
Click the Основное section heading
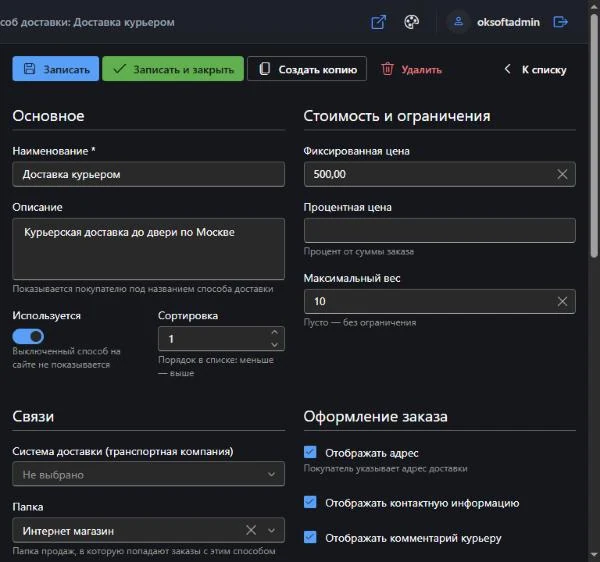[x=48, y=116]
